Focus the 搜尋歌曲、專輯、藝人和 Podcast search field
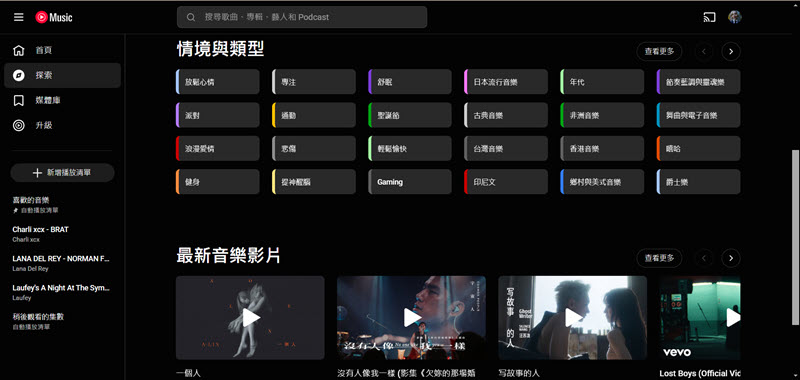This screenshot has width=800, height=380. point(302,17)
